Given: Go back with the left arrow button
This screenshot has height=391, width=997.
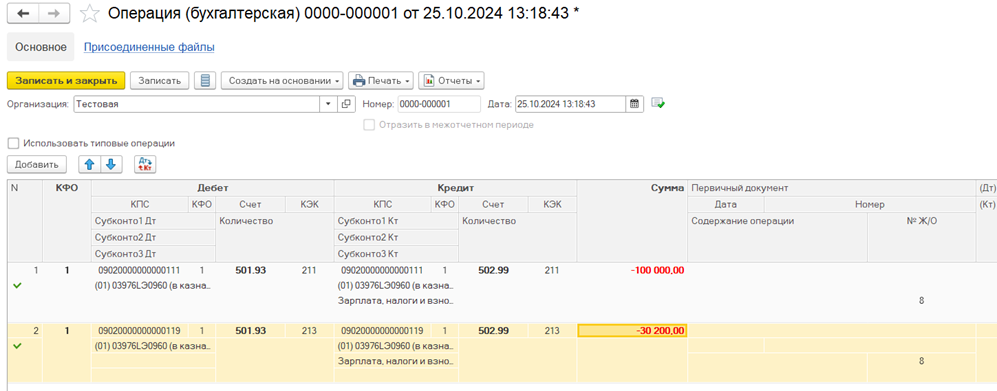Looking at the screenshot, I should (23, 14).
